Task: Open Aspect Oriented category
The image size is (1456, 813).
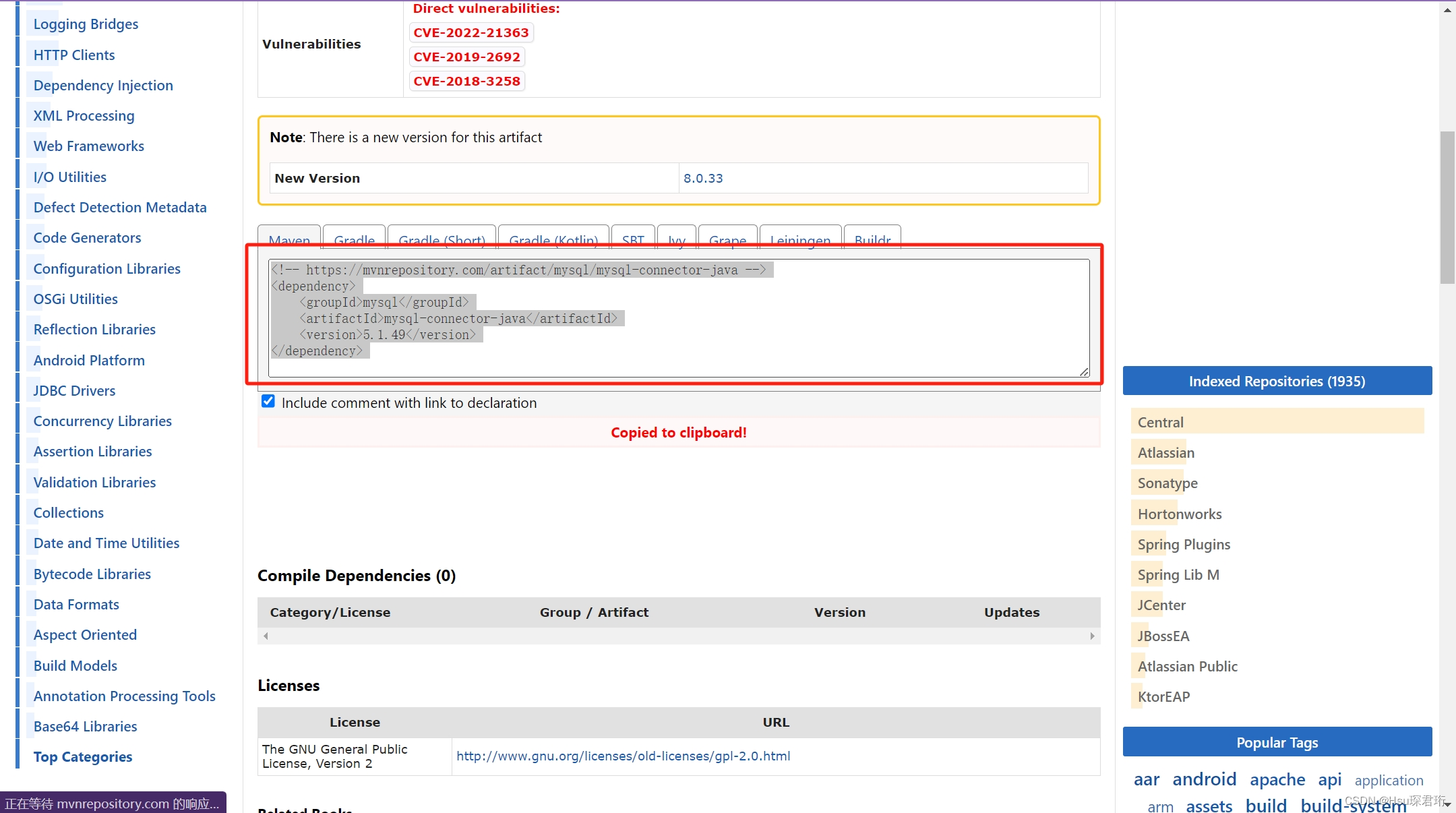Action: (85, 634)
